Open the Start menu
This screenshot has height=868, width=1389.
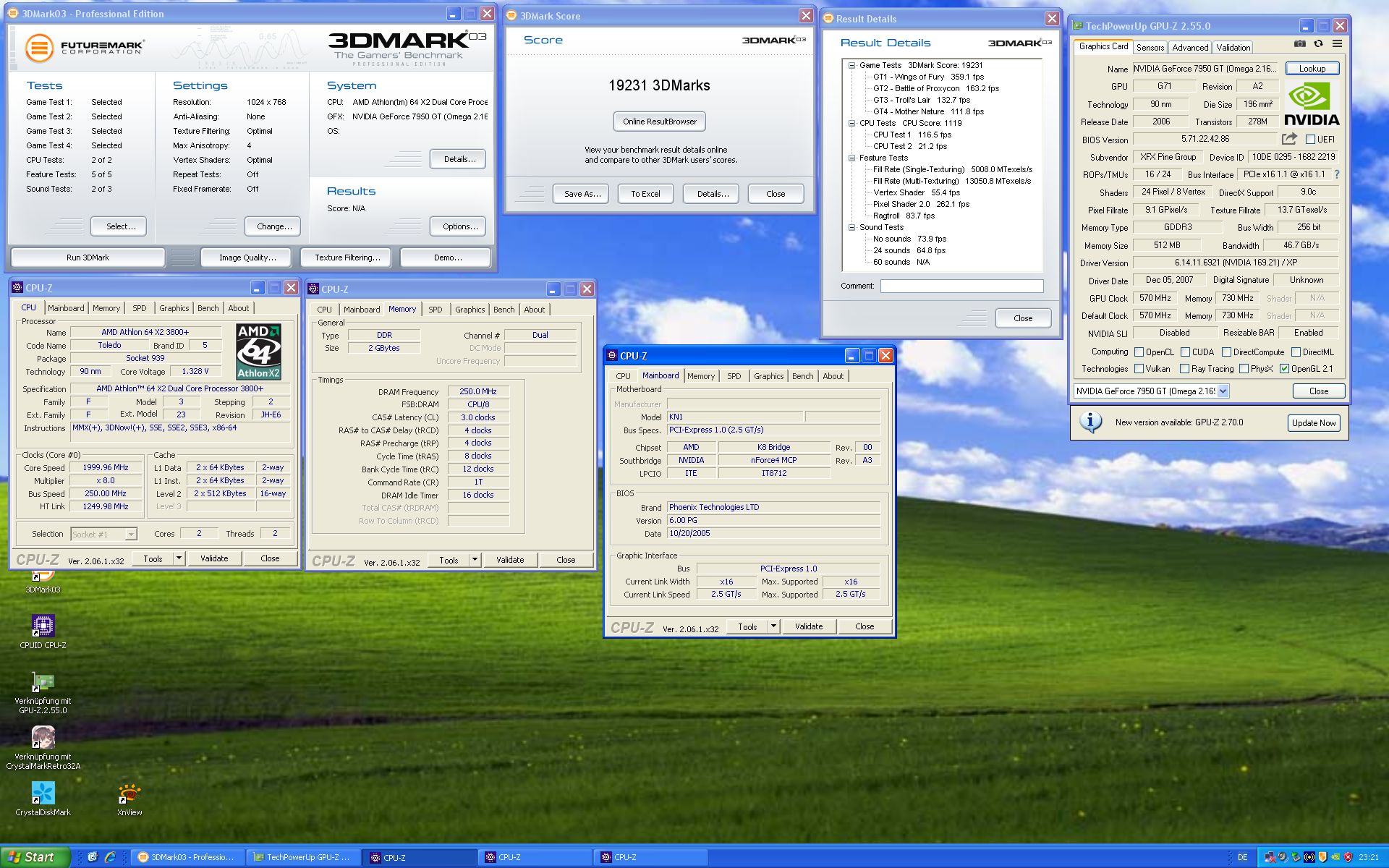[x=35, y=857]
